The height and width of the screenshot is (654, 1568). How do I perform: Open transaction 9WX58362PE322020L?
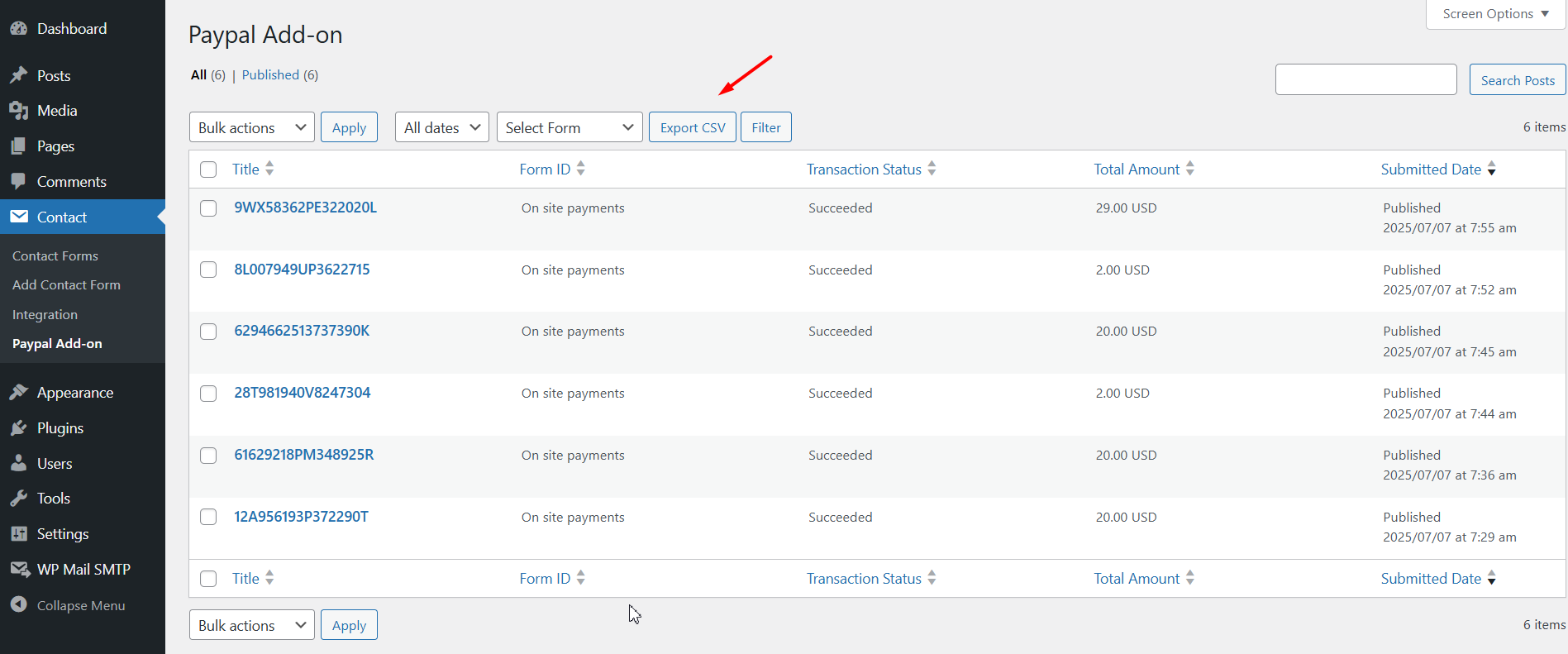(305, 208)
